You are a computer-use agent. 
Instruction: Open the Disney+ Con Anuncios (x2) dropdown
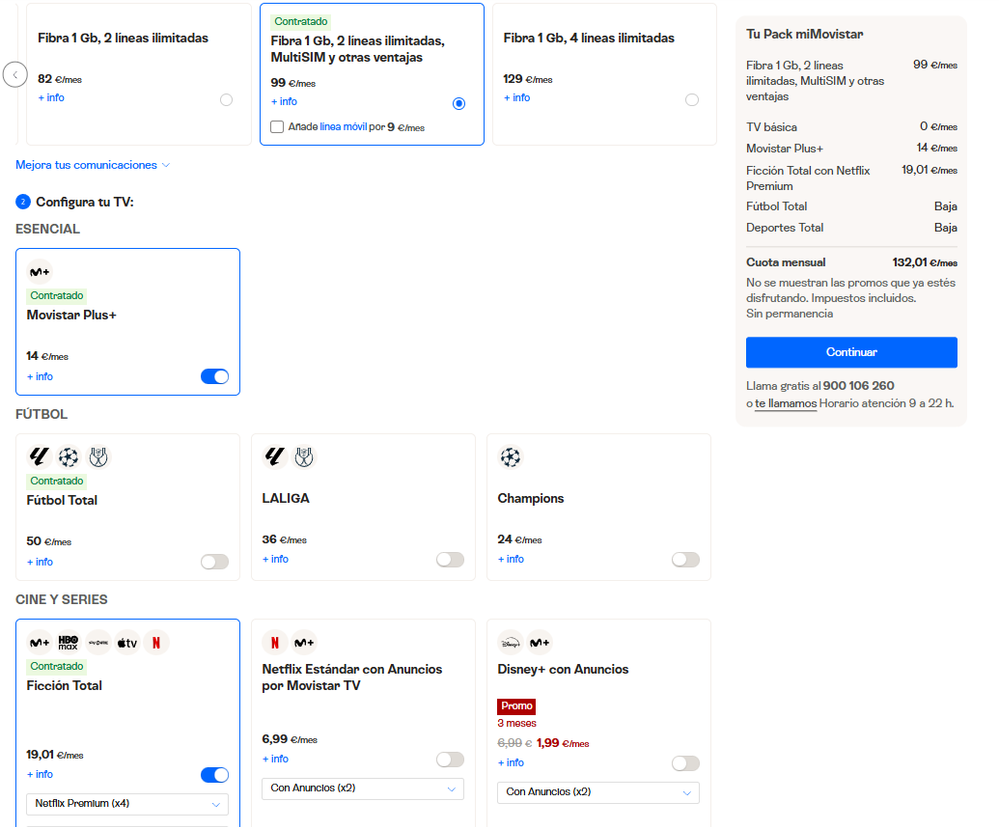tap(598, 793)
